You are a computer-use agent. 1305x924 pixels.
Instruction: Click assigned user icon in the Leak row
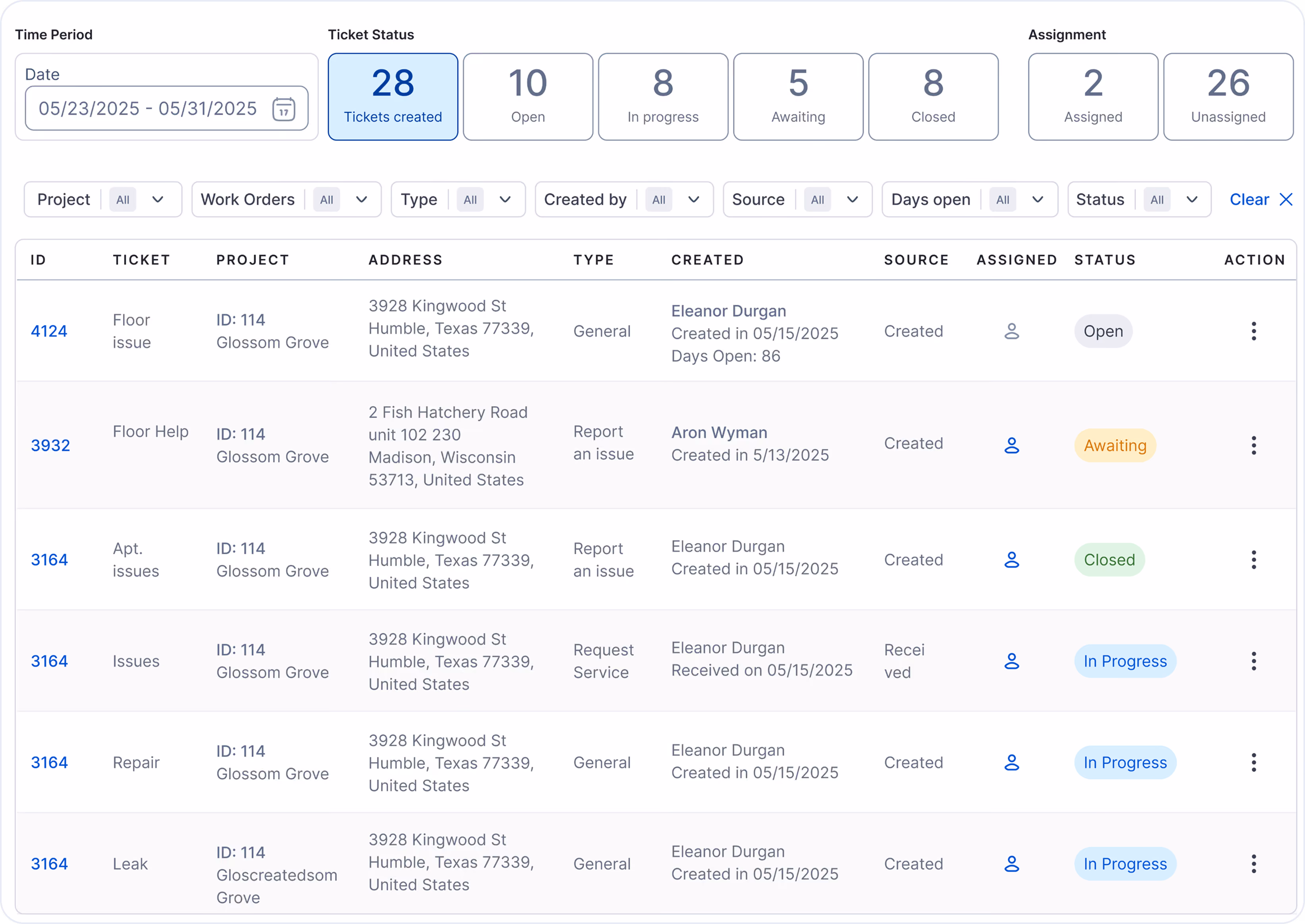(x=1011, y=864)
